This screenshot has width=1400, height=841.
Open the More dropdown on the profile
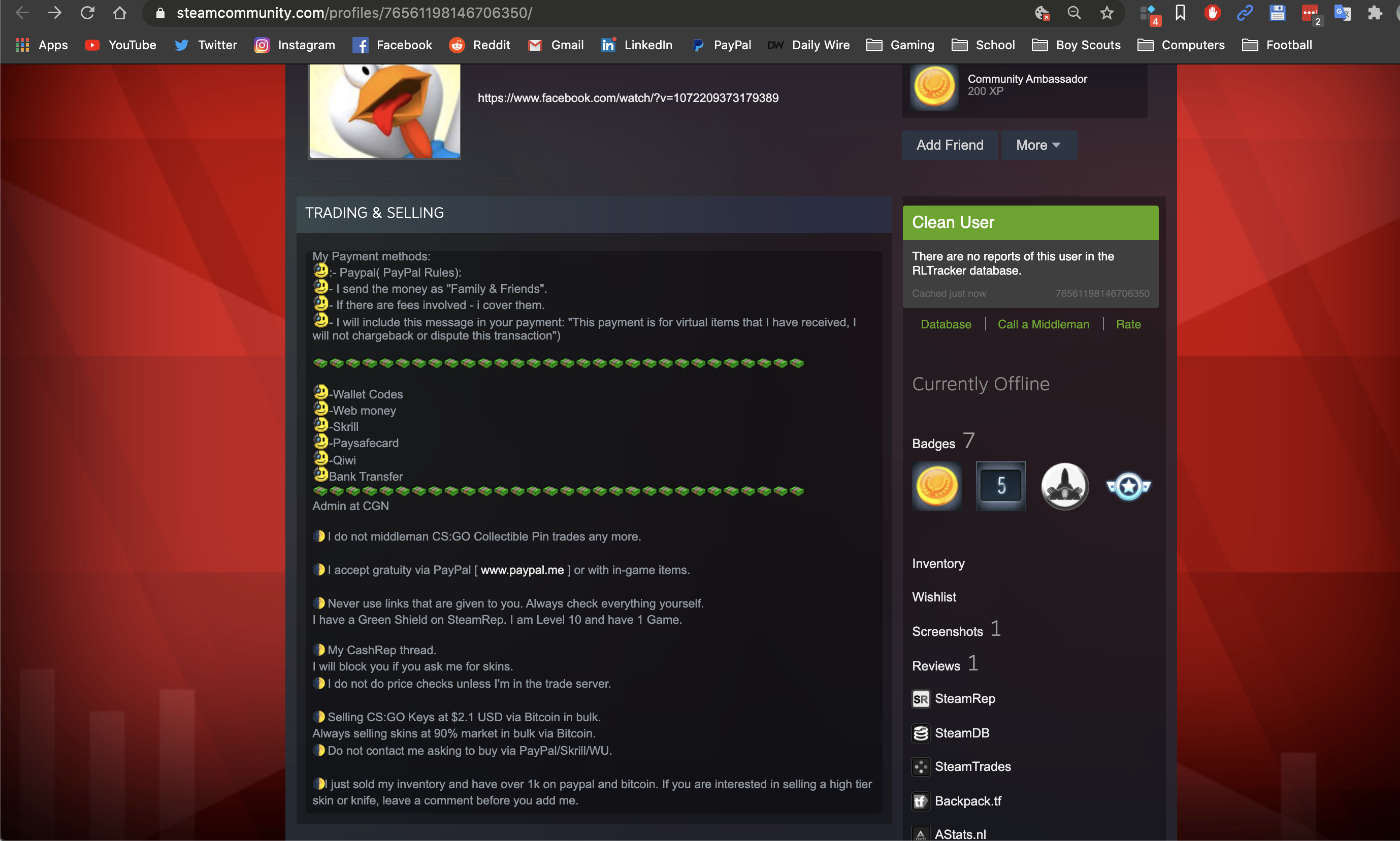coord(1038,145)
